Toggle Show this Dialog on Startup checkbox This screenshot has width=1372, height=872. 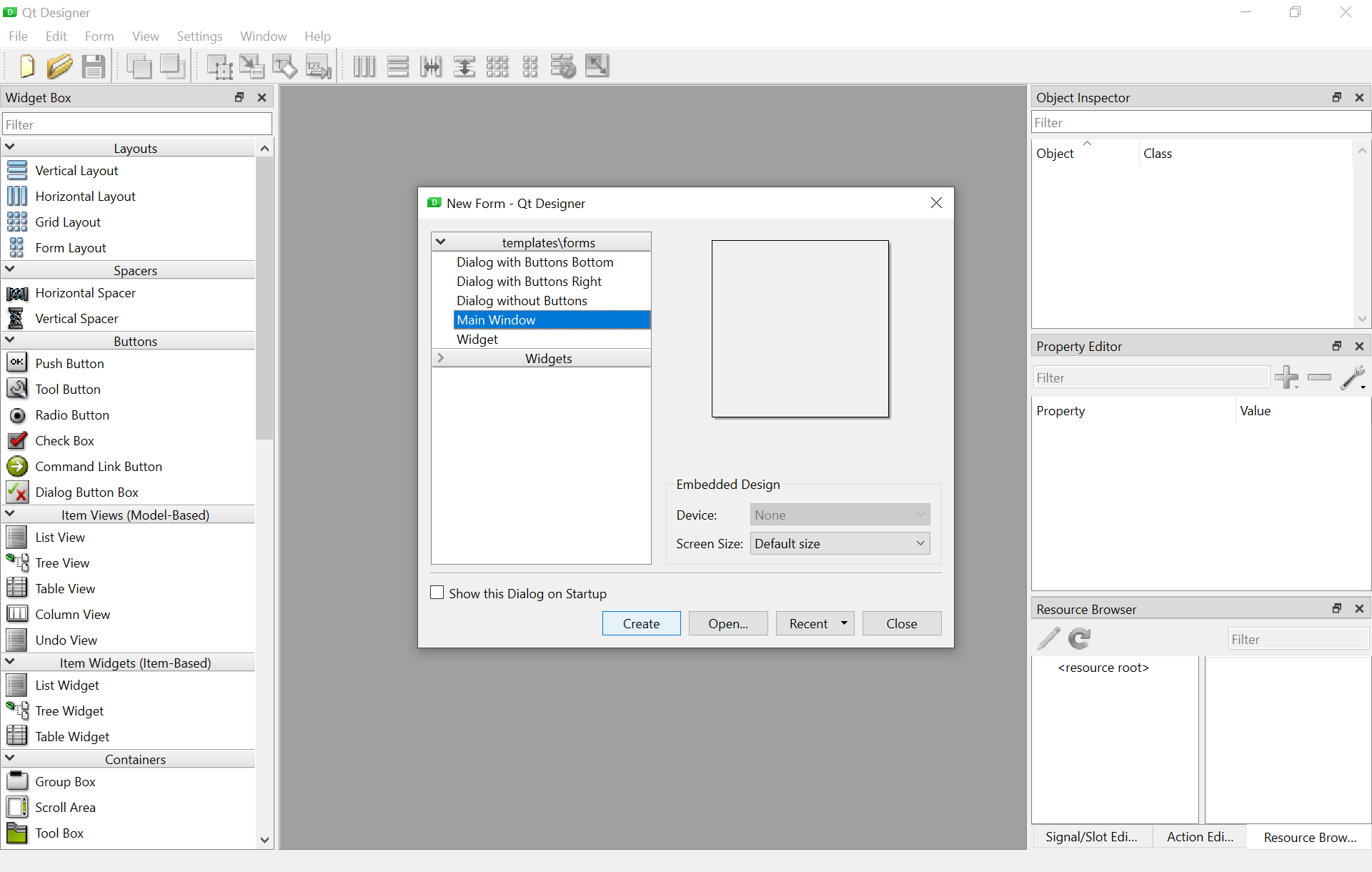[x=437, y=593]
